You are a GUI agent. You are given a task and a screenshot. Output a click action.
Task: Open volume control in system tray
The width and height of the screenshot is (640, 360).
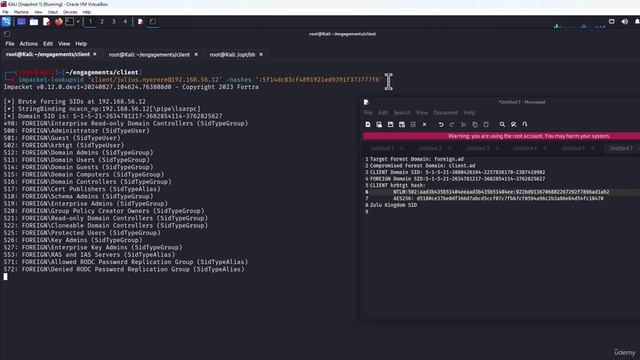pos(624,22)
